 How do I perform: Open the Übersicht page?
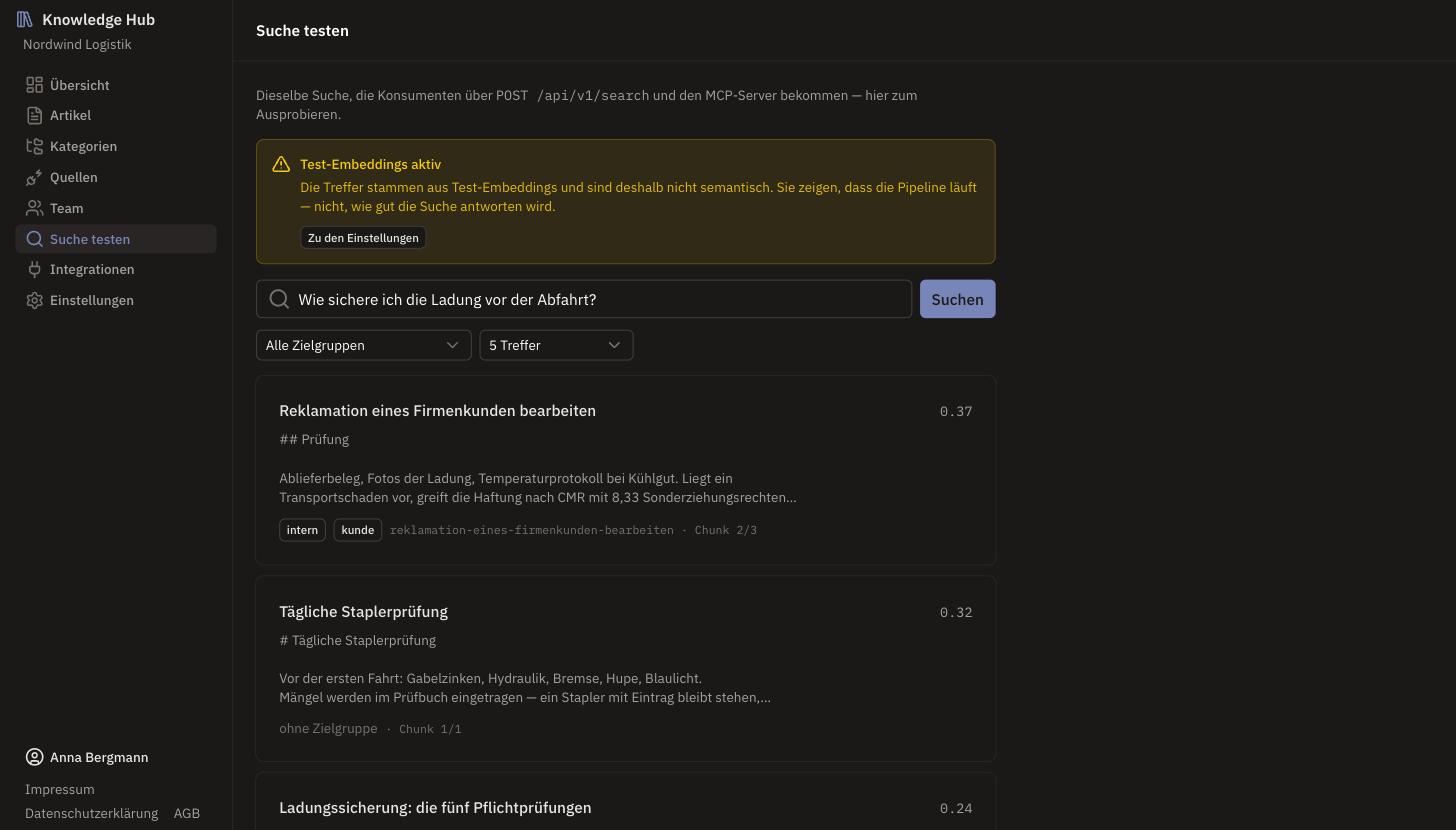pyautogui.click(x=116, y=85)
